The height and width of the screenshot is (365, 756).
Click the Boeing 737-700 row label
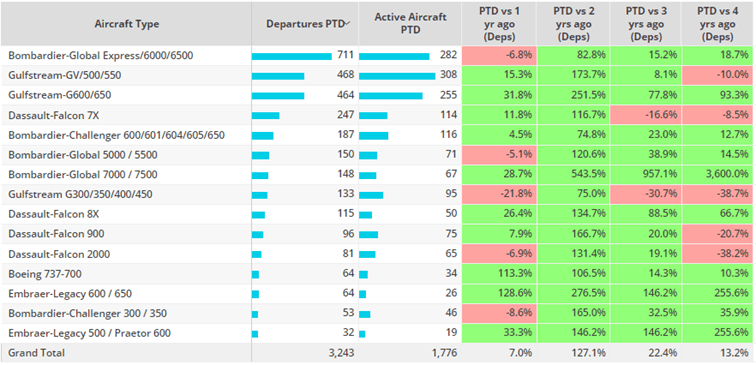[x=45, y=274]
